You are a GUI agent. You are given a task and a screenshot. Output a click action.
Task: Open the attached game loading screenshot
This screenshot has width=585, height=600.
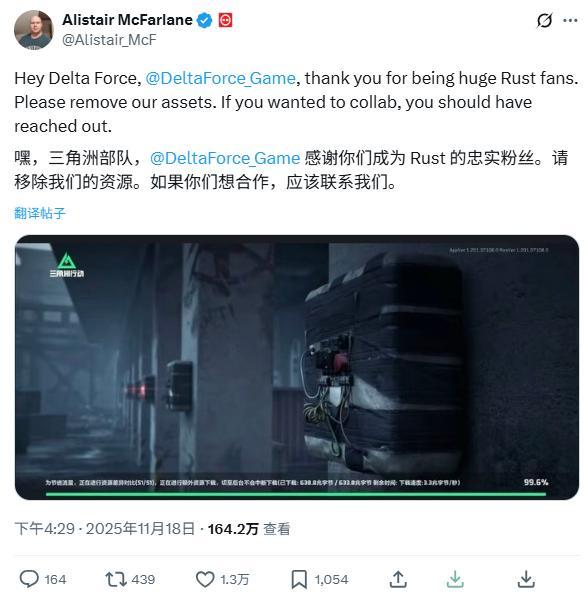click(297, 367)
